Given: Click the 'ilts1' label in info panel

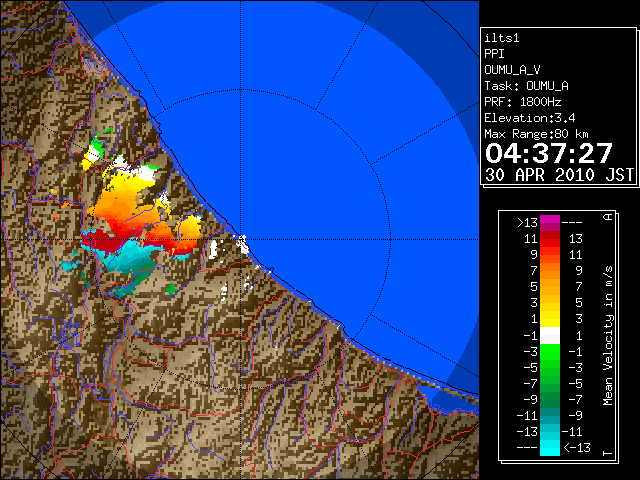Looking at the screenshot, I should pyautogui.click(x=502, y=38).
